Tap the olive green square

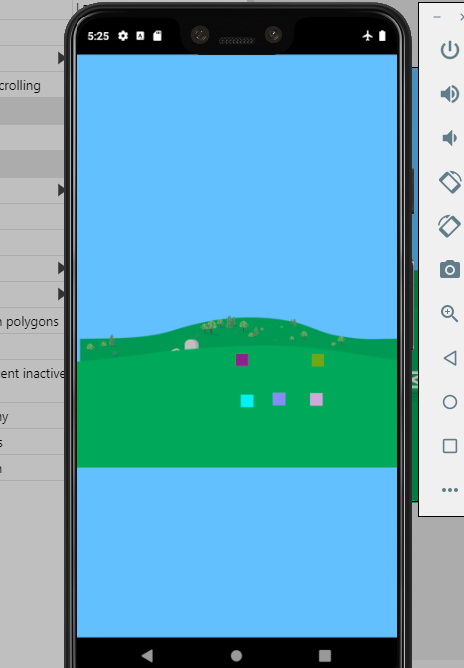pyautogui.click(x=318, y=360)
